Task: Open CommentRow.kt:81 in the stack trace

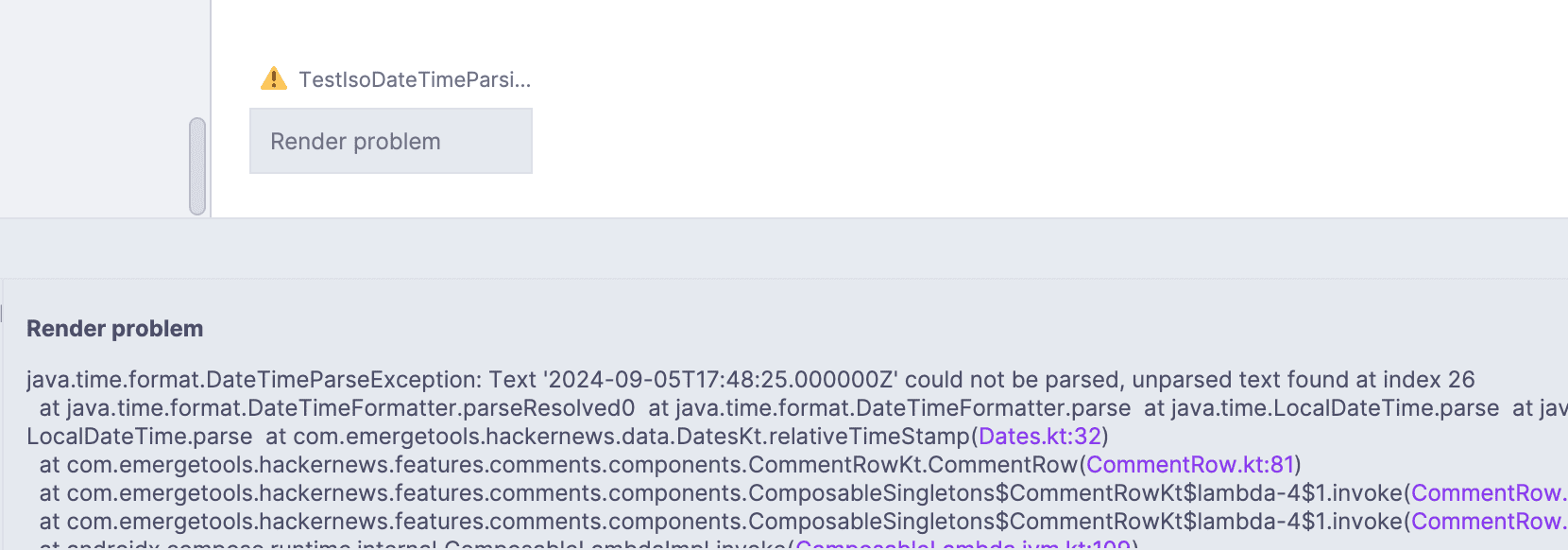Action: [x=1192, y=464]
